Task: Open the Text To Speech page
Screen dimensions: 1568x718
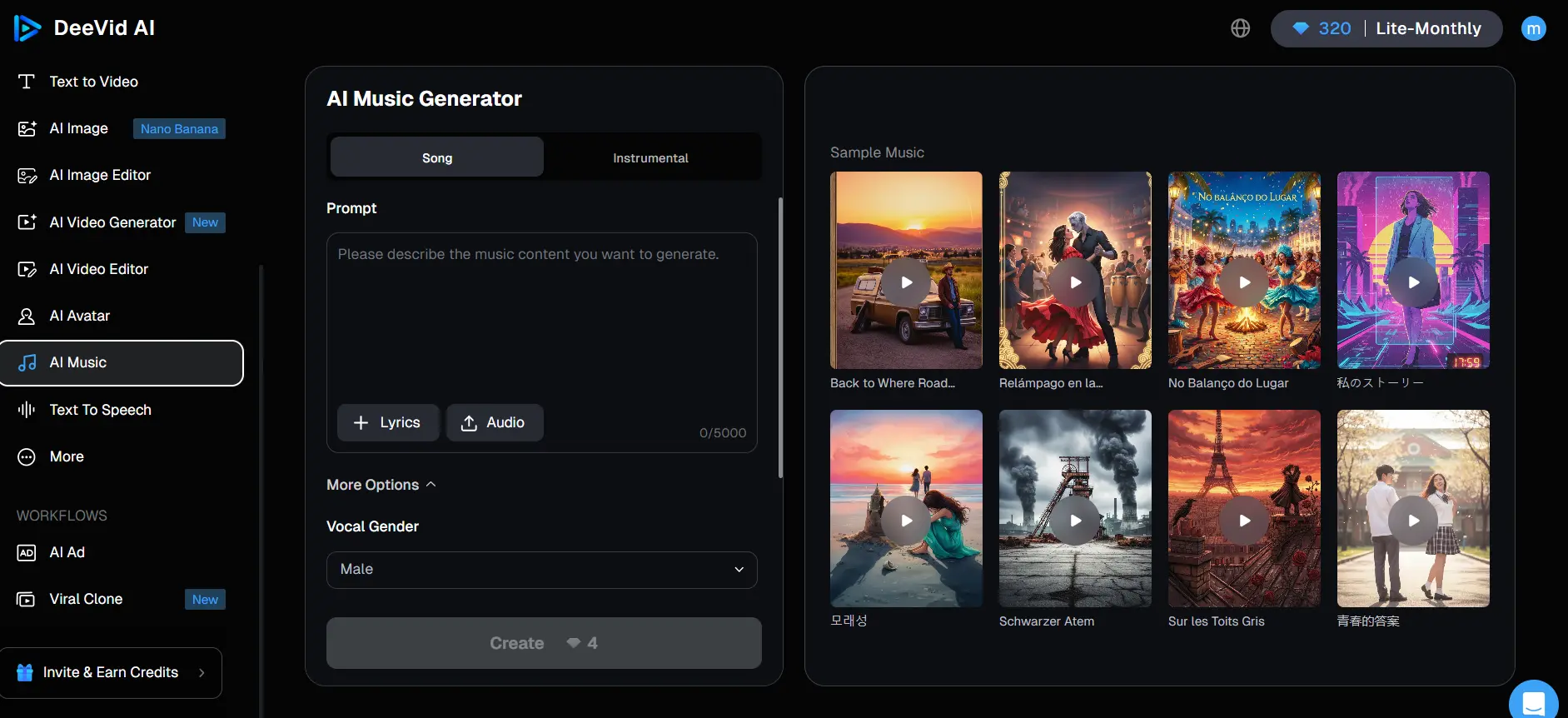Action: (x=100, y=410)
